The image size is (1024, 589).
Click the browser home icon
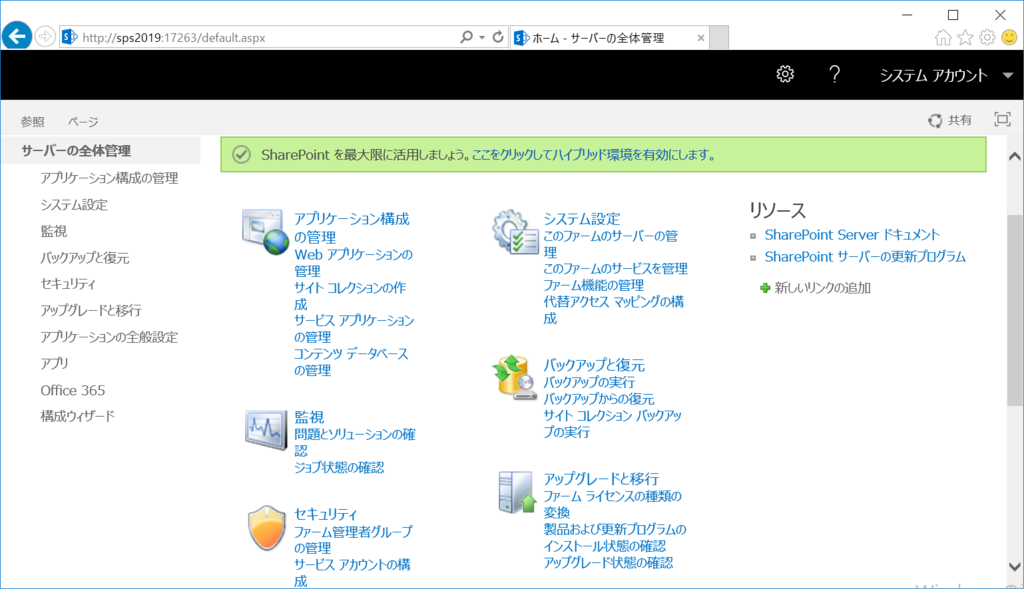[x=943, y=37]
